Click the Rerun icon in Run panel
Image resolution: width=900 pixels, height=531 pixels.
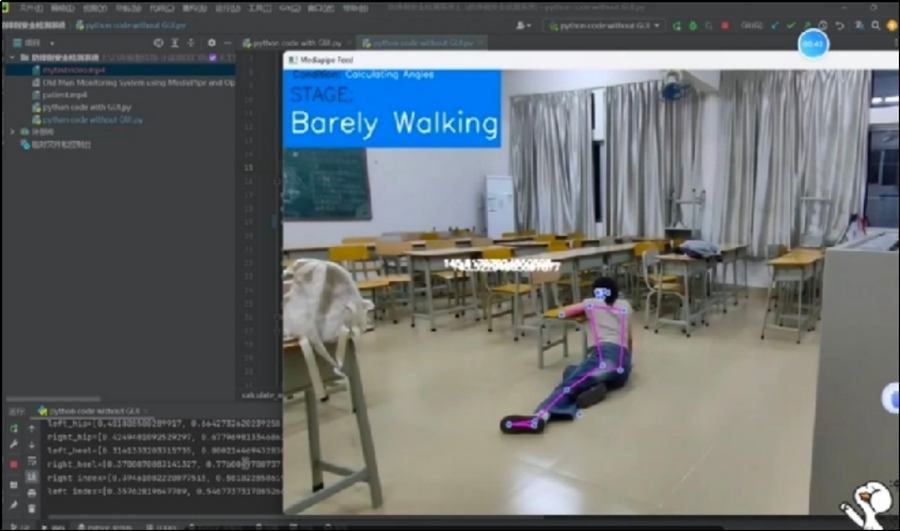[x=14, y=428]
